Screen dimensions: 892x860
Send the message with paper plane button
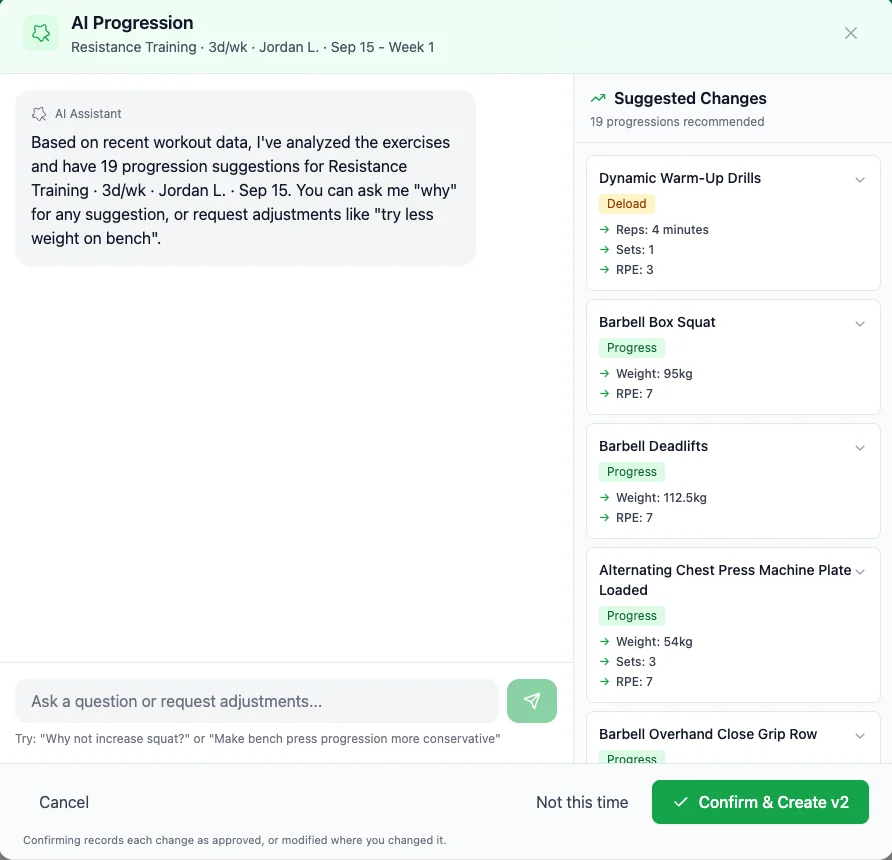(531, 701)
